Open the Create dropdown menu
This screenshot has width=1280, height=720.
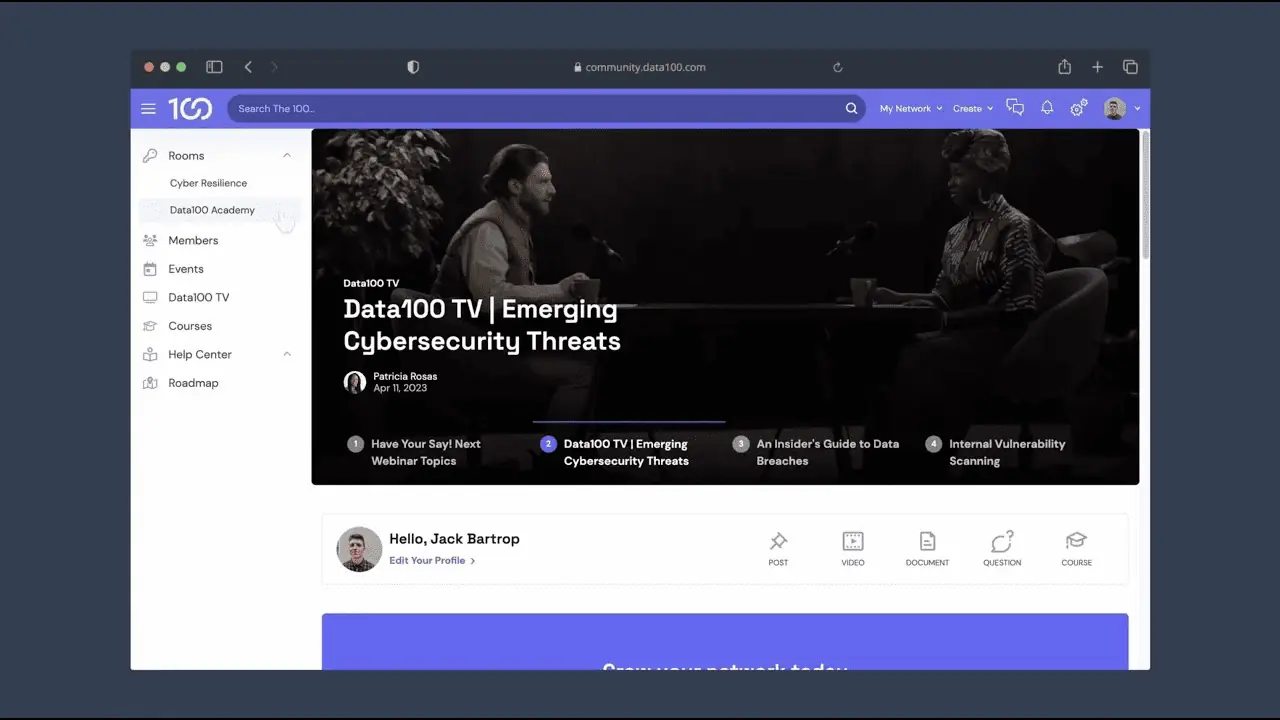[x=972, y=108]
